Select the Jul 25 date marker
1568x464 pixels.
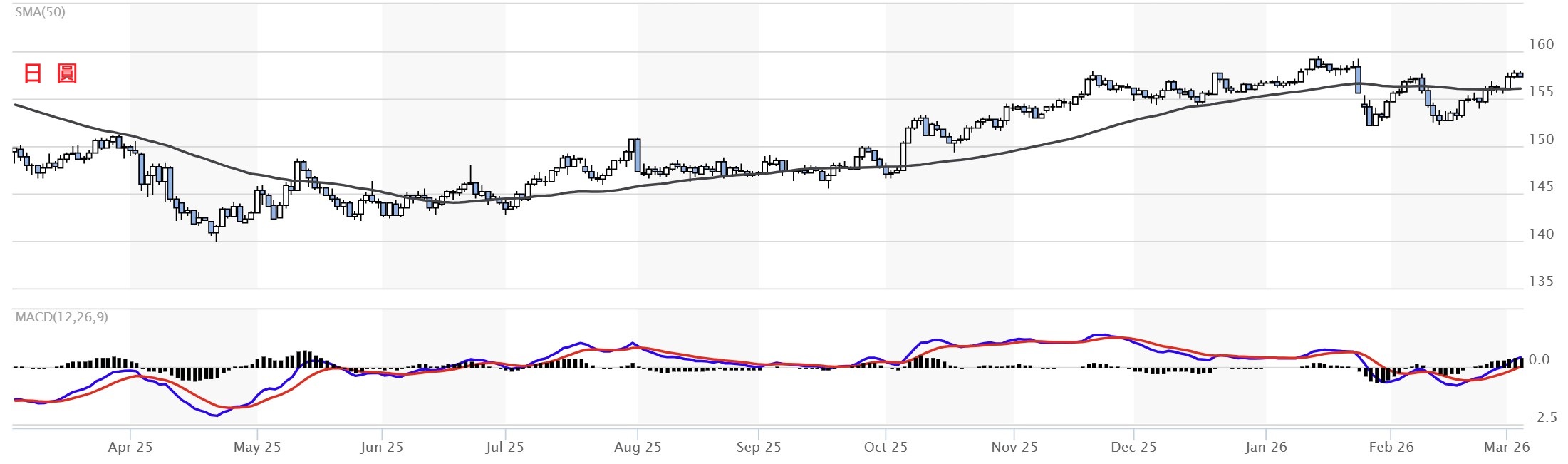pos(504,448)
